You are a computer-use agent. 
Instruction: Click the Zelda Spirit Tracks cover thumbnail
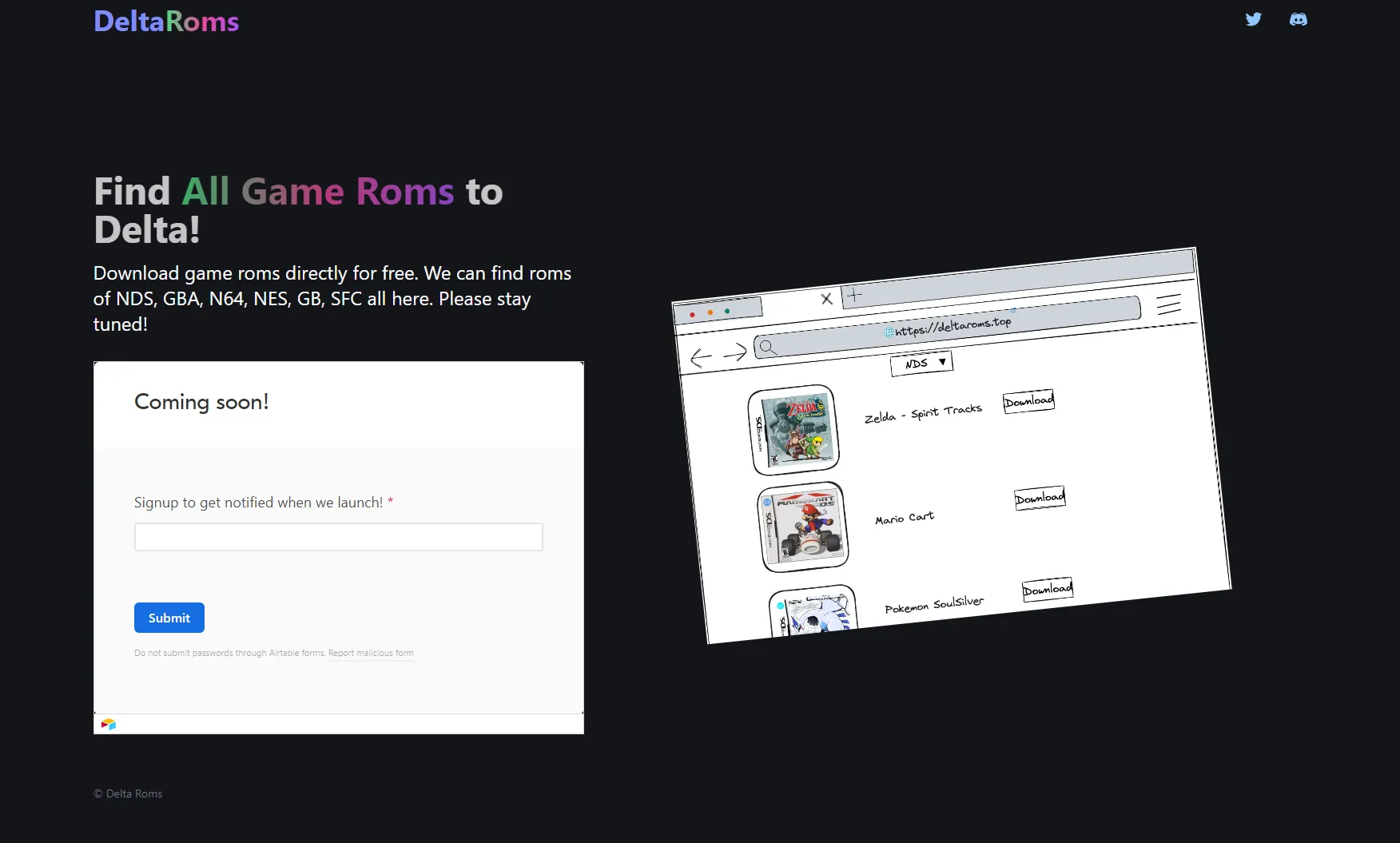tap(796, 430)
